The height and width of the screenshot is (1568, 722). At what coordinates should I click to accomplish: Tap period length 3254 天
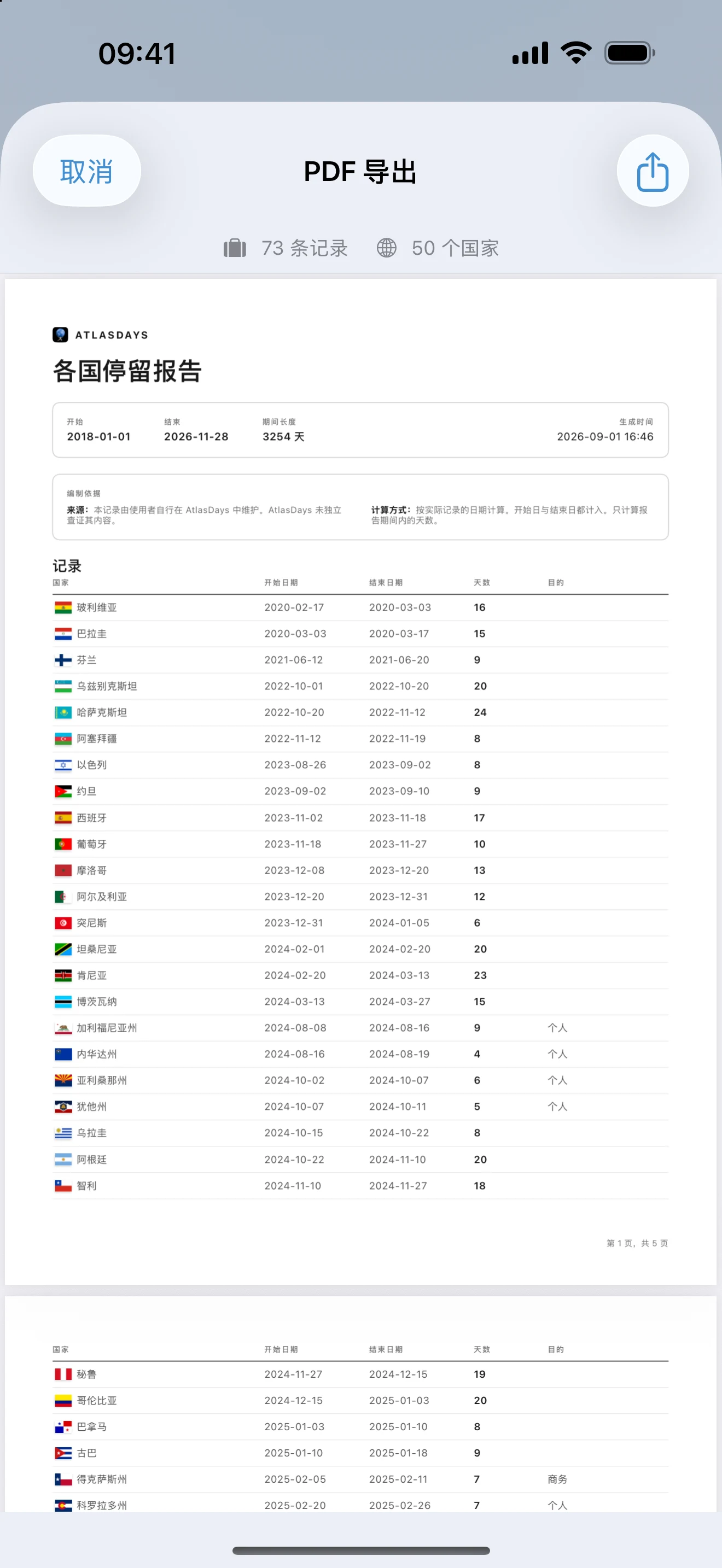pyautogui.click(x=284, y=436)
